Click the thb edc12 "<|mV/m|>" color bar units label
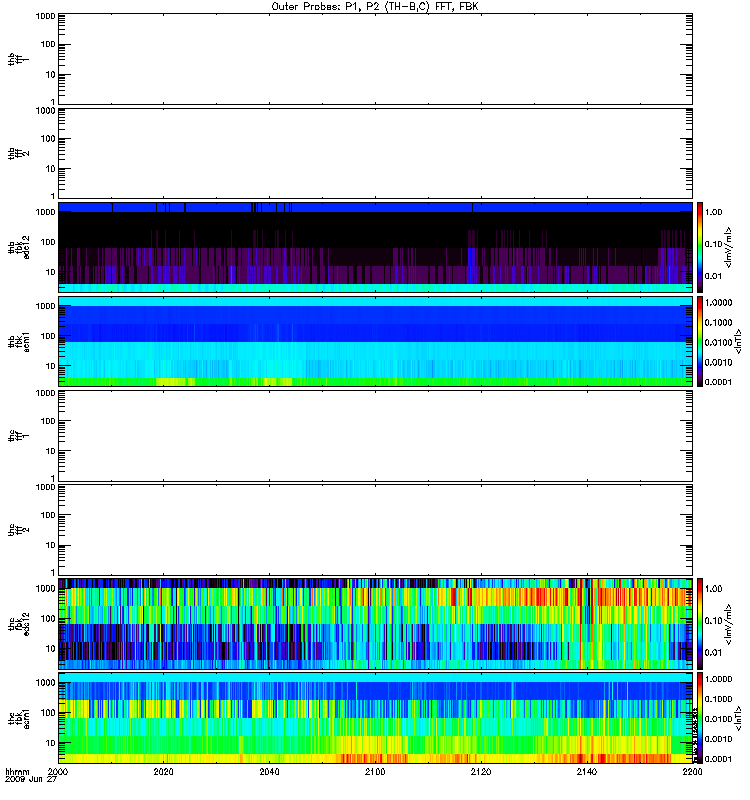Screen dimensions: 750x800 (x=728, y=247)
